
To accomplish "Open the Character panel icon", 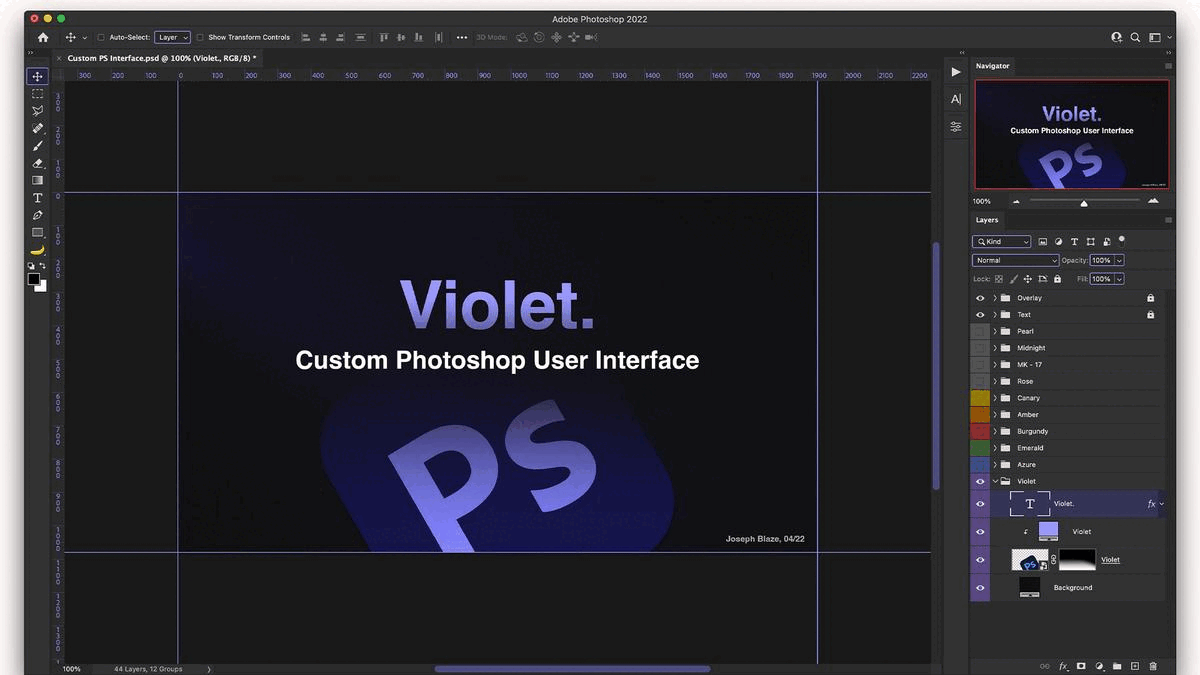I will 955,99.
